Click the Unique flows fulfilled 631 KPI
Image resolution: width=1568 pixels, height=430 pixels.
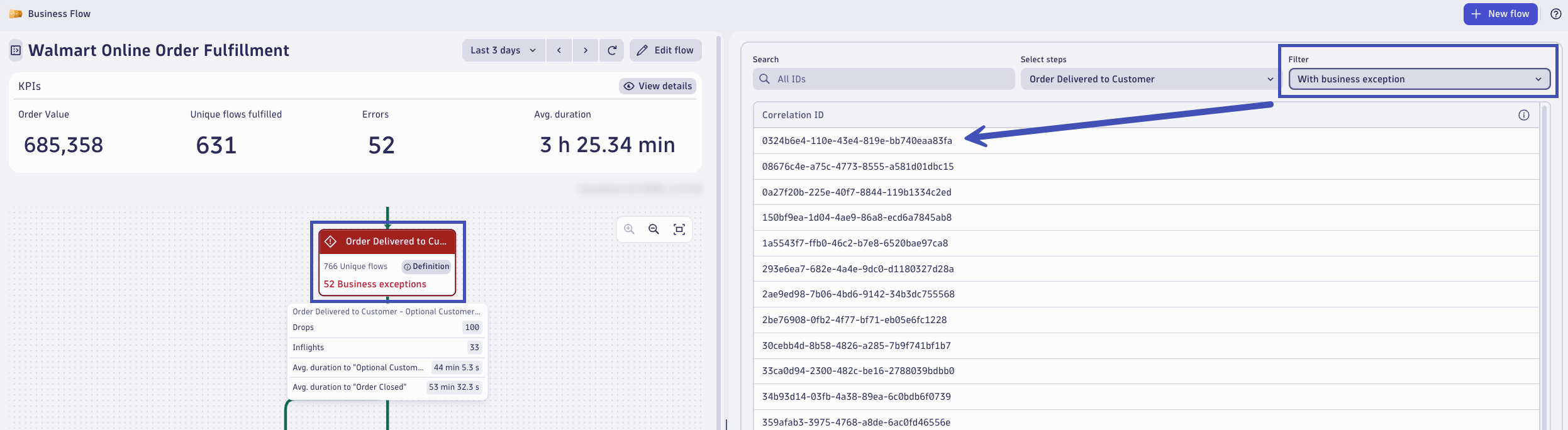coord(216,145)
